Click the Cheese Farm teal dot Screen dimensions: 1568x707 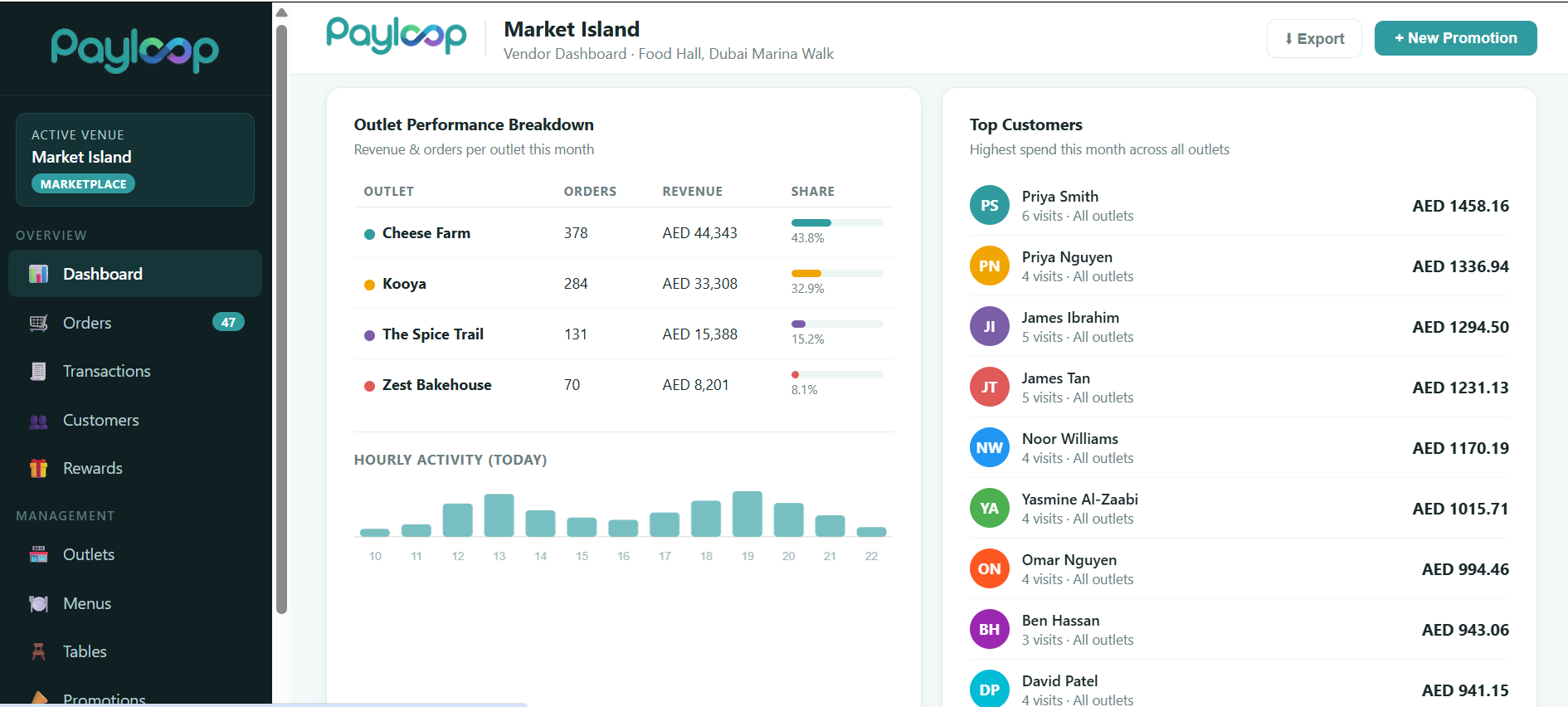pos(370,234)
